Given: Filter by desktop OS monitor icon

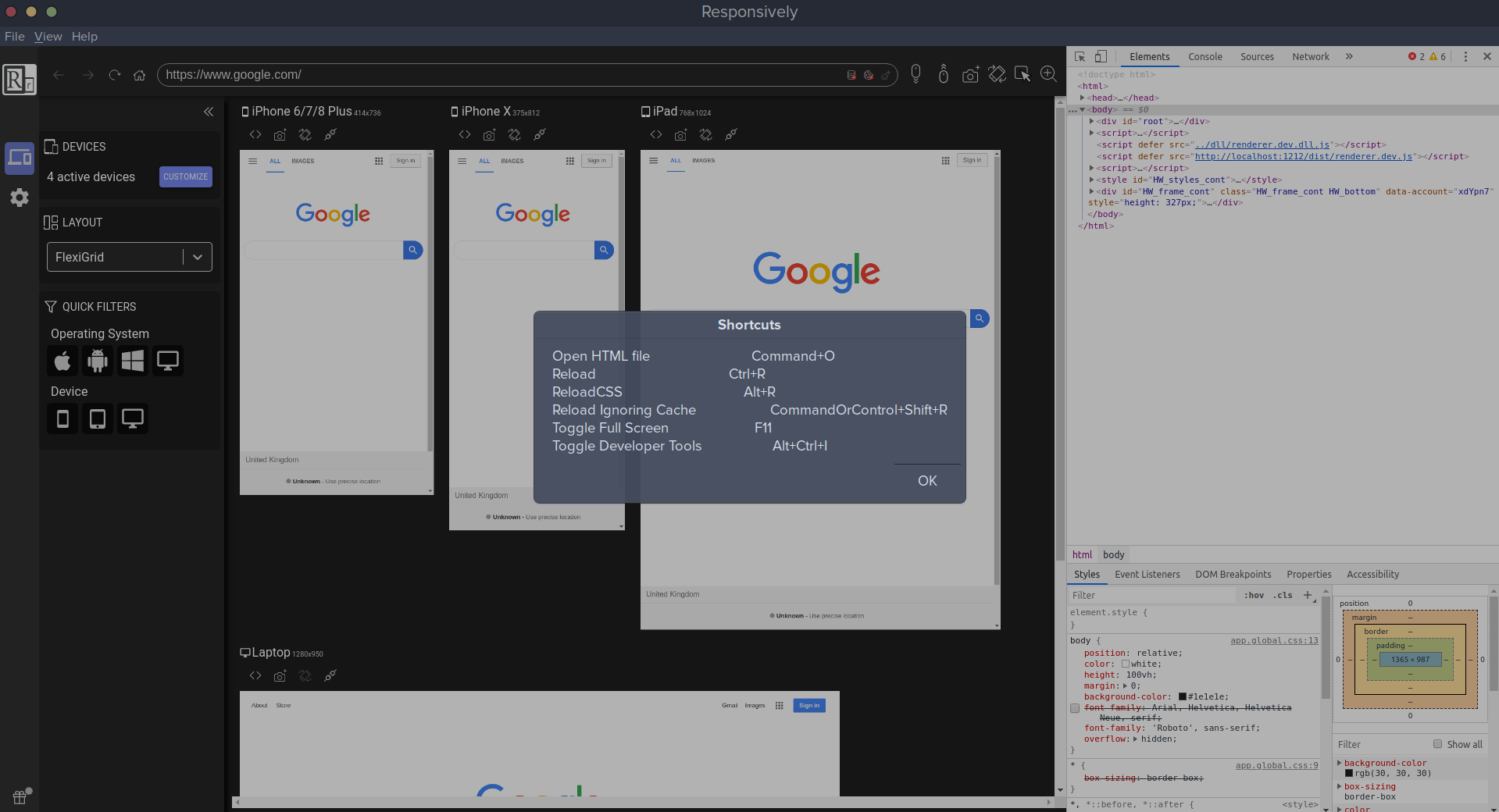Looking at the screenshot, I should pos(168,361).
